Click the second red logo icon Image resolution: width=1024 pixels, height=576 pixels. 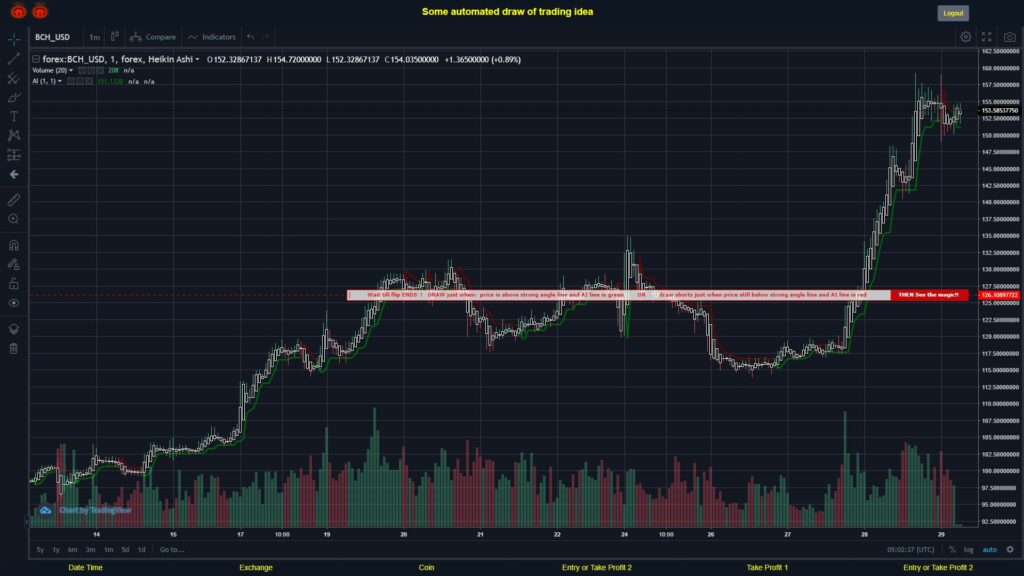click(40, 11)
